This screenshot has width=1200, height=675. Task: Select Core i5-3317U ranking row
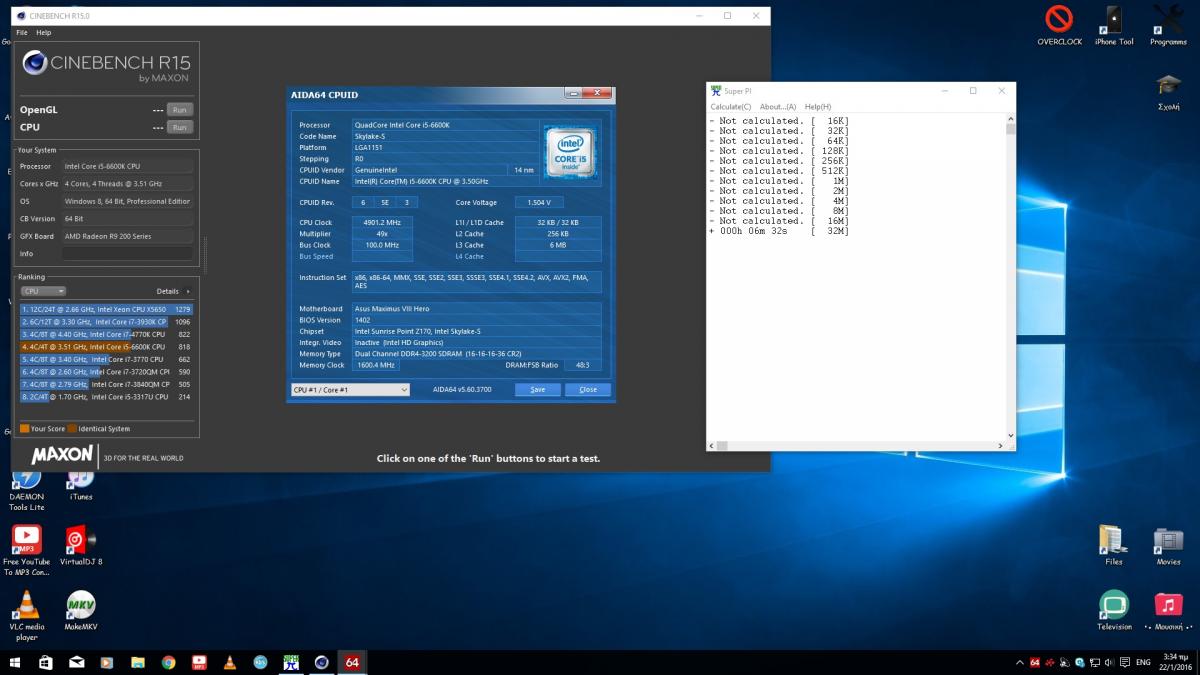click(x=106, y=397)
